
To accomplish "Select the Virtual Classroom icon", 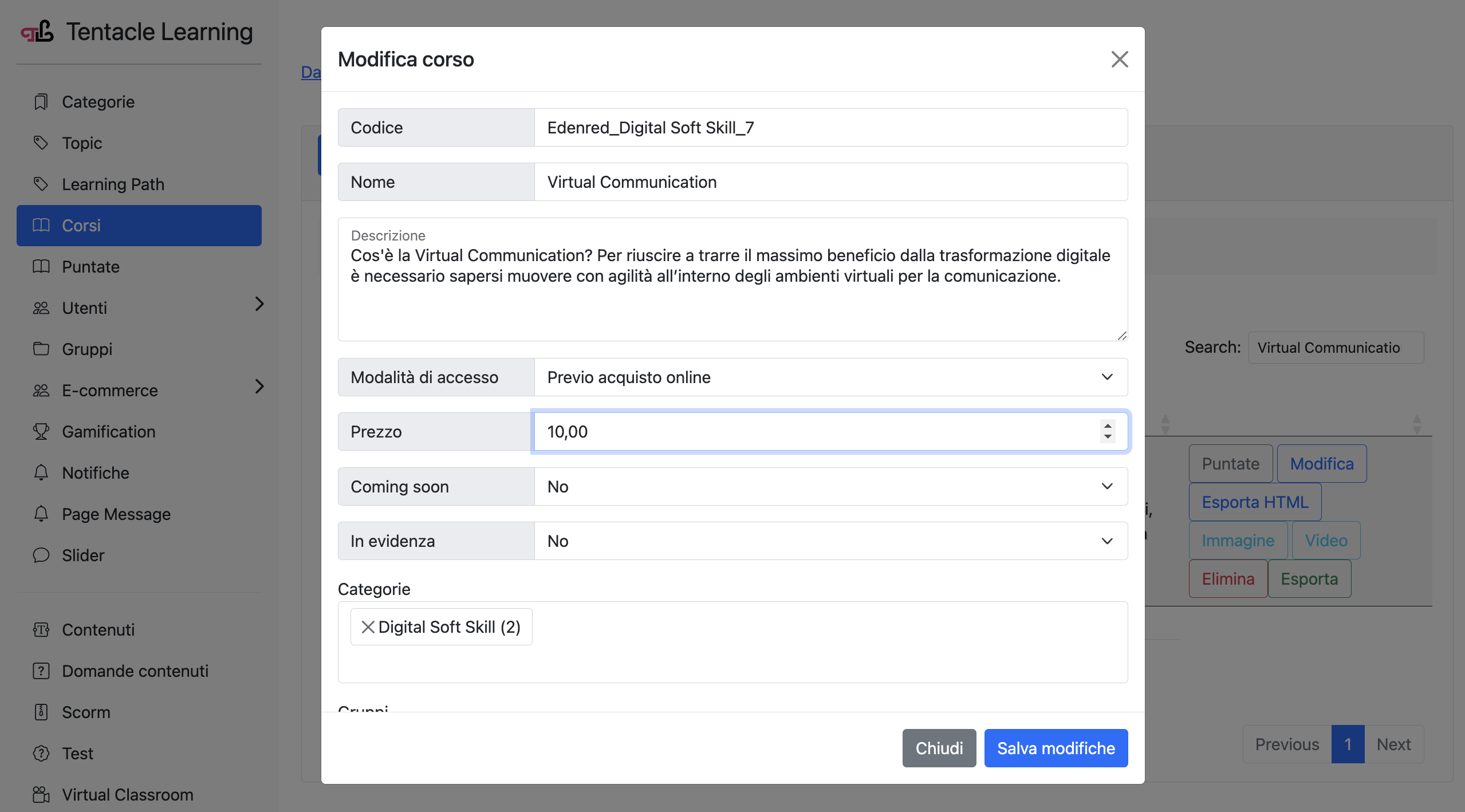I will pos(41,795).
